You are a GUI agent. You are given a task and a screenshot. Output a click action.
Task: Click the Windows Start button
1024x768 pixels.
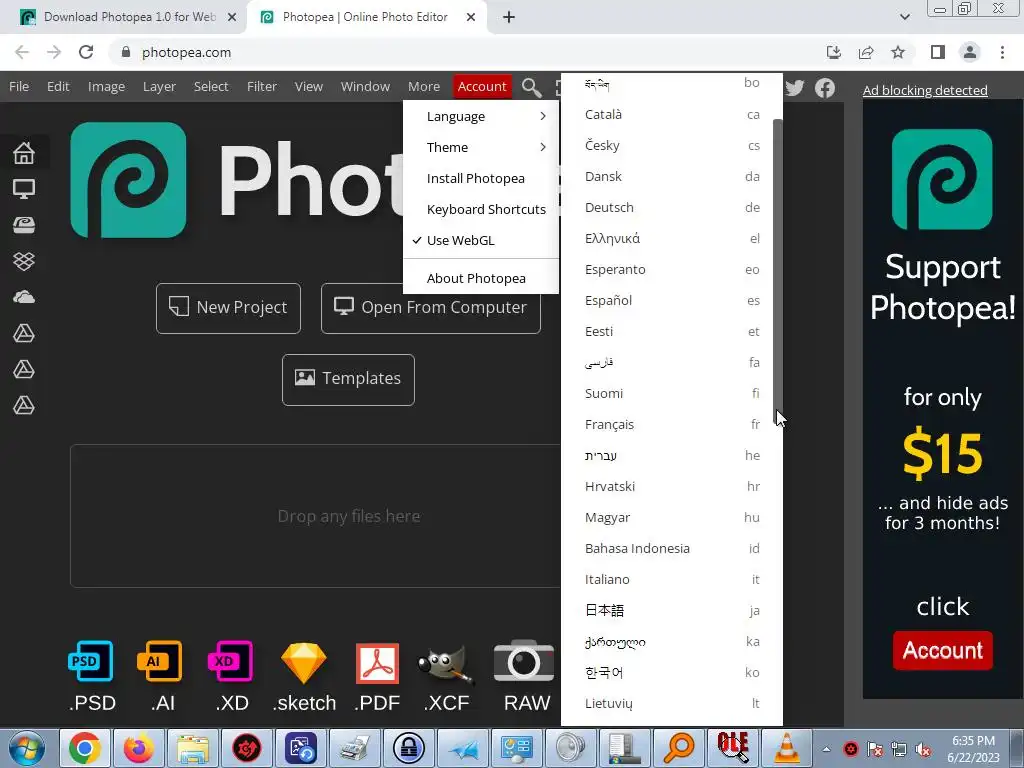click(26, 748)
